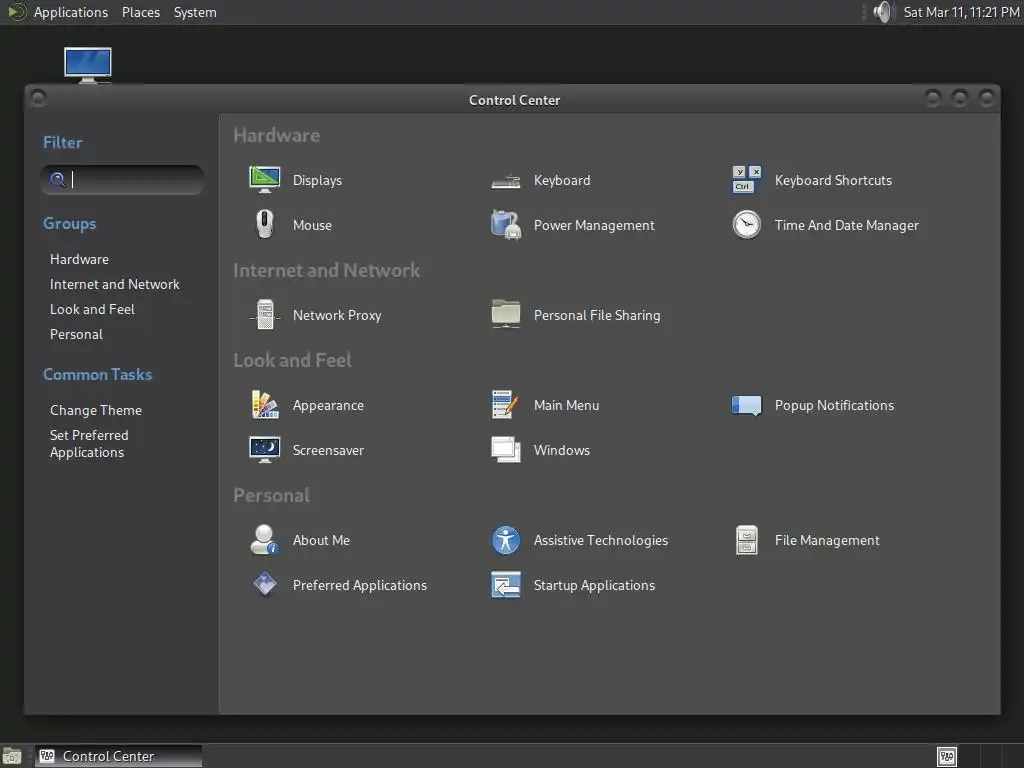
Task: Open the Personal File Sharing folder icon
Action: [505, 314]
